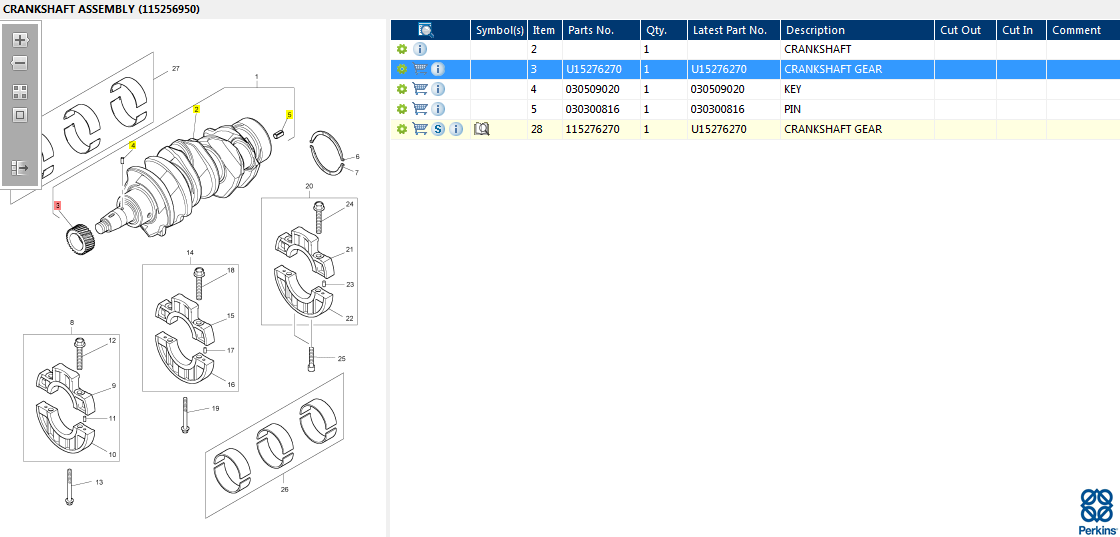Viewport: 1120px width, 537px height.
Task: Add KEY item 4 to cart
Action: (420, 89)
